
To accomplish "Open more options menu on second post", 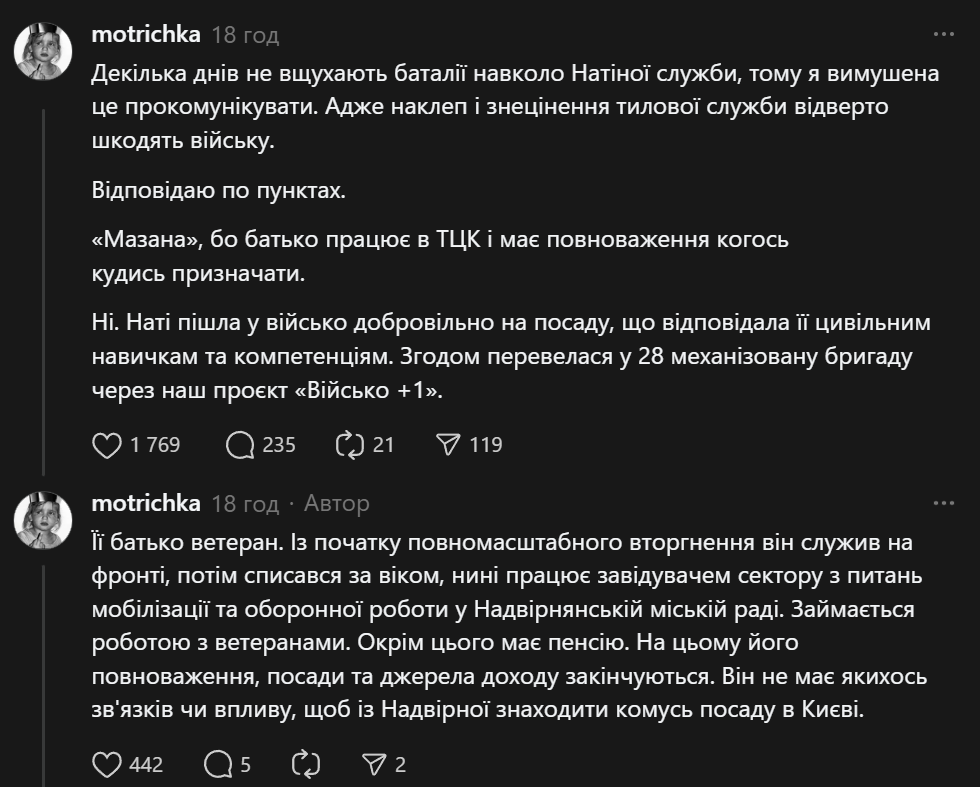I will click(943, 503).
